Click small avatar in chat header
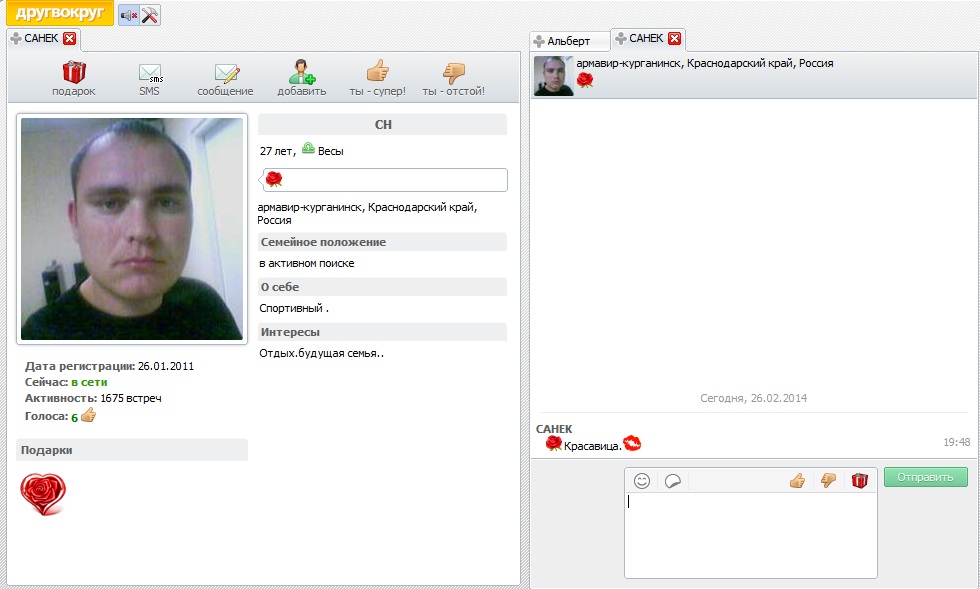This screenshot has height=589, width=980. pyautogui.click(x=553, y=76)
